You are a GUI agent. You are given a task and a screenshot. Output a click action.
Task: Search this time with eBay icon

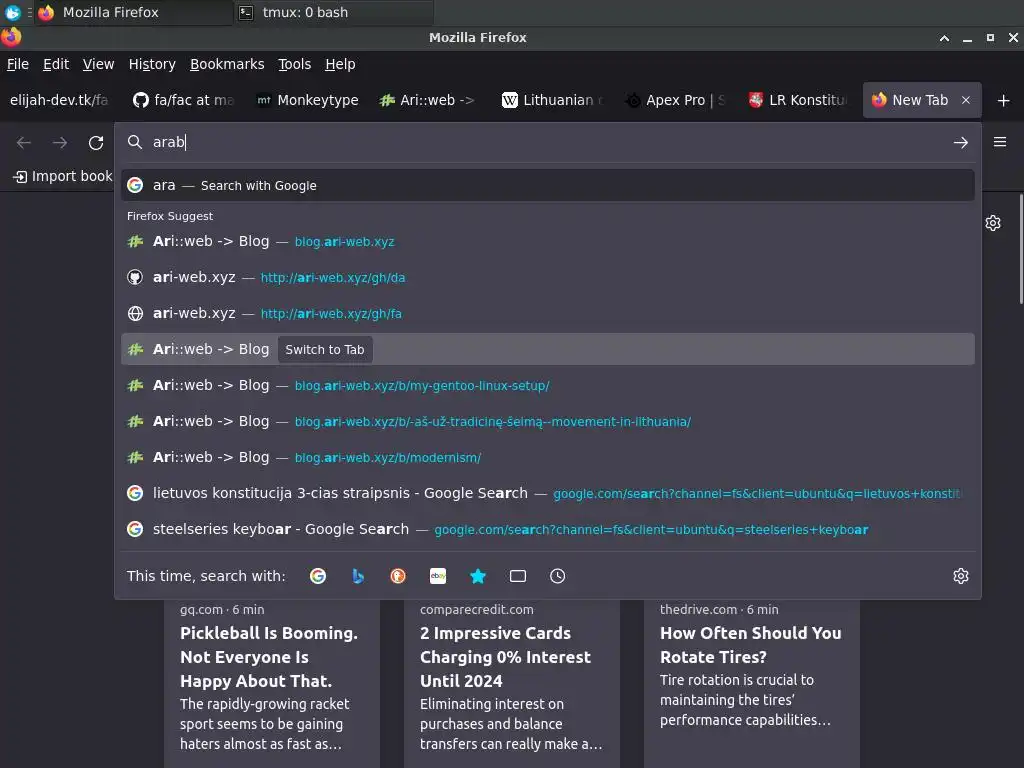(x=438, y=576)
